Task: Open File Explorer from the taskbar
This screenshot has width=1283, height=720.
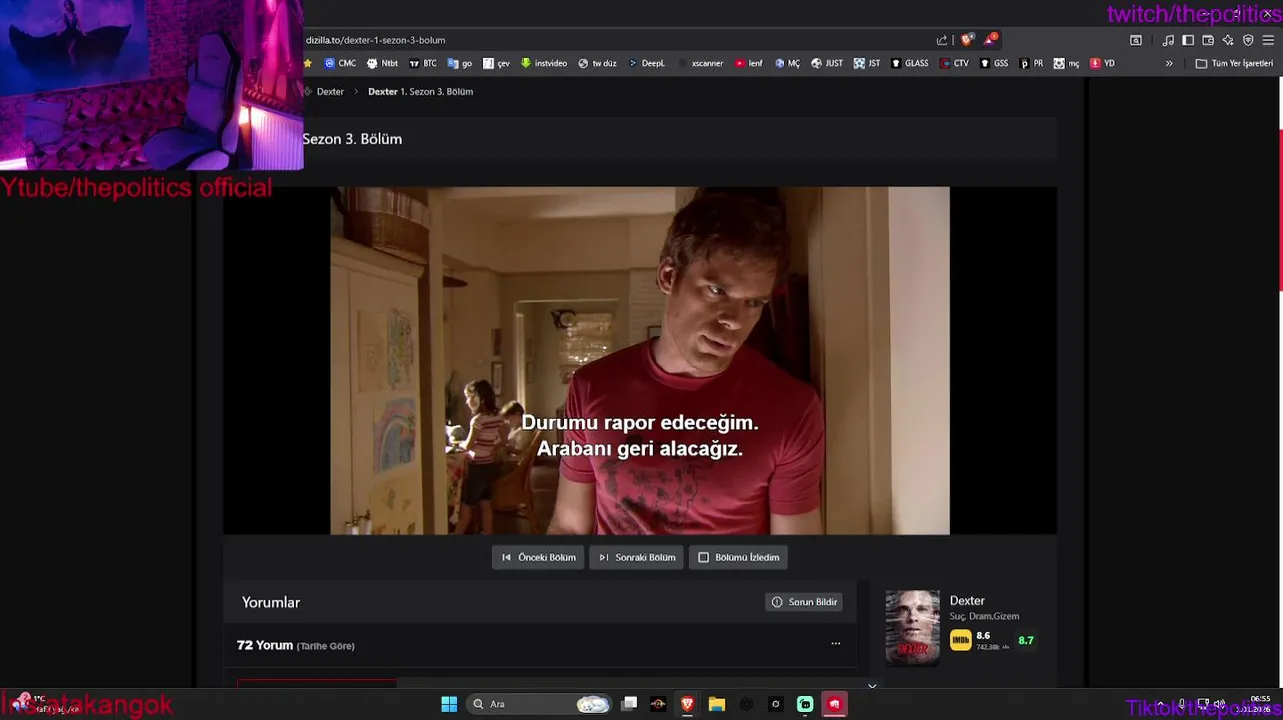Action: pyautogui.click(x=716, y=704)
